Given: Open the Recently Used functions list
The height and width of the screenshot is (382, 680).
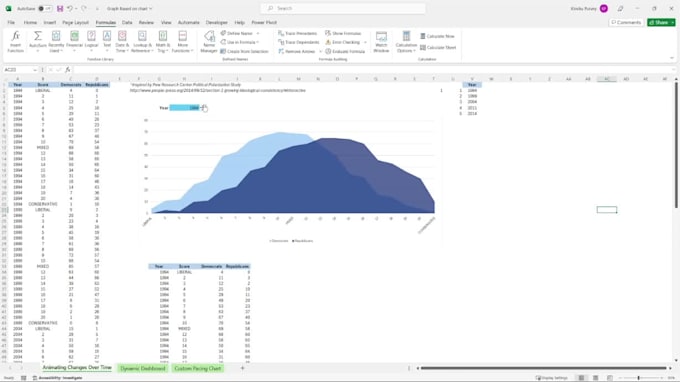Looking at the screenshot, I should click(x=56, y=42).
